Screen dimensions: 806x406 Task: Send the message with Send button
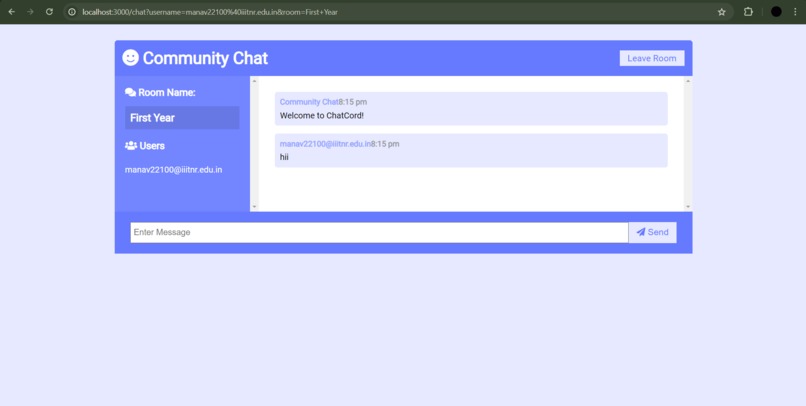point(652,232)
